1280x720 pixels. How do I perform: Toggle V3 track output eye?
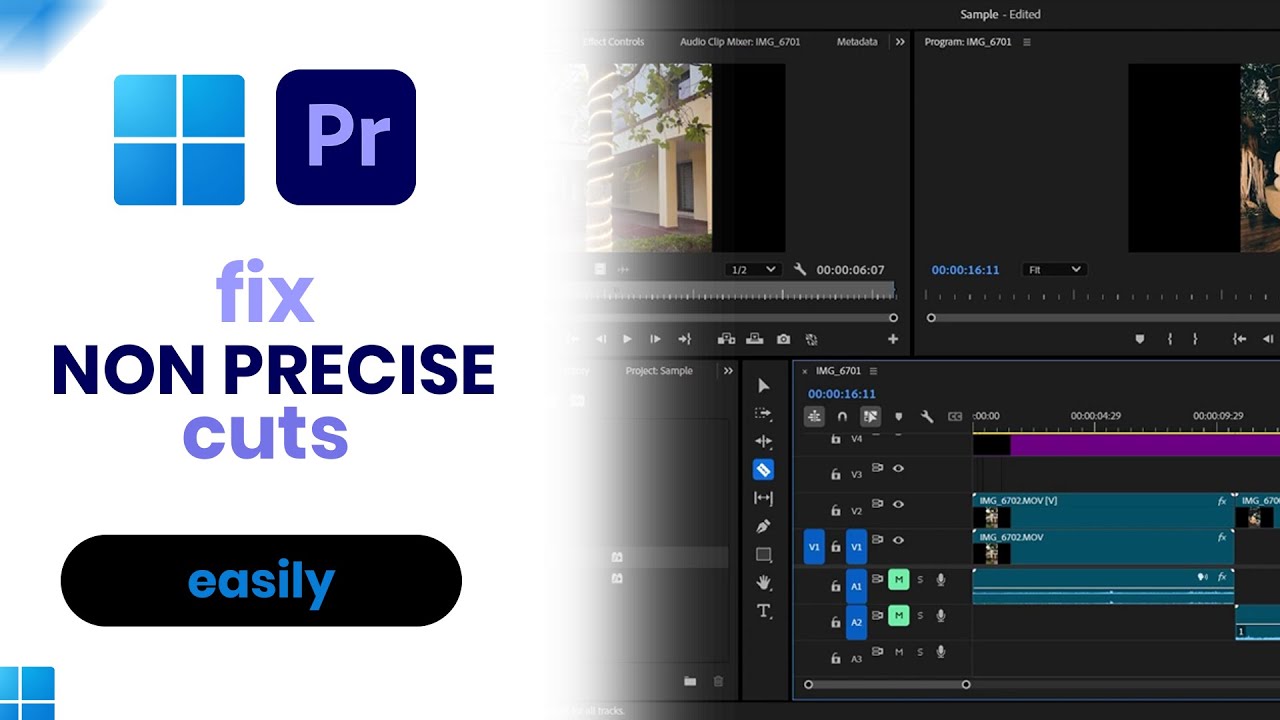click(x=898, y=467)
